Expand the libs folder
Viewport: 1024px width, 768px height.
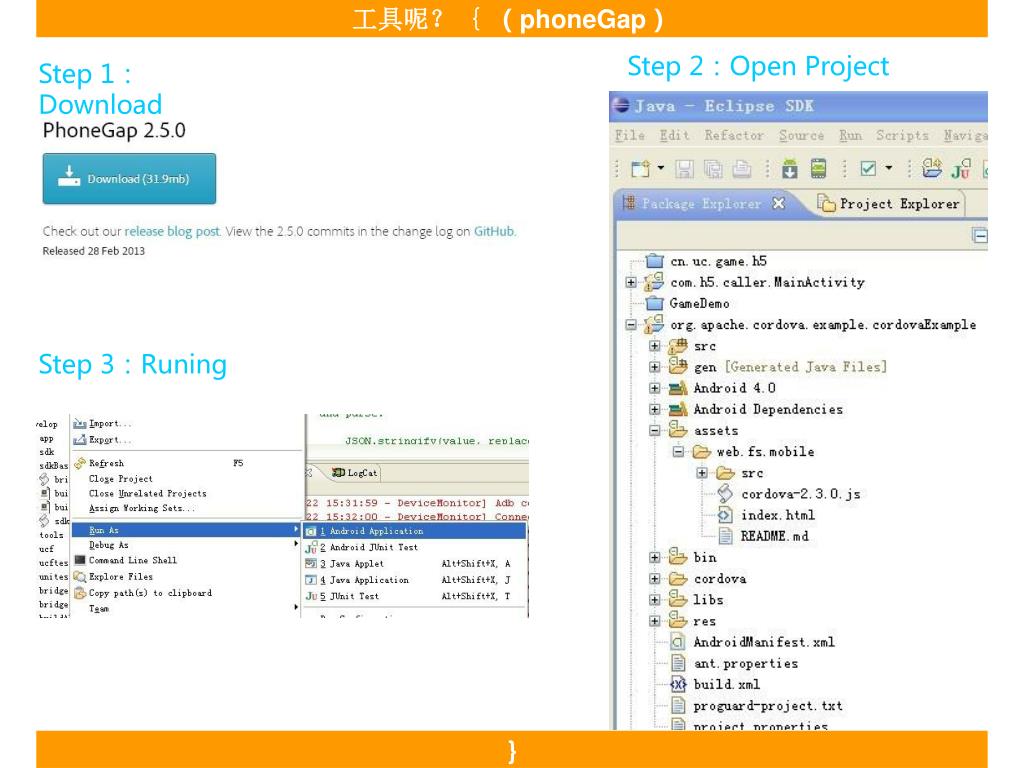654,600
